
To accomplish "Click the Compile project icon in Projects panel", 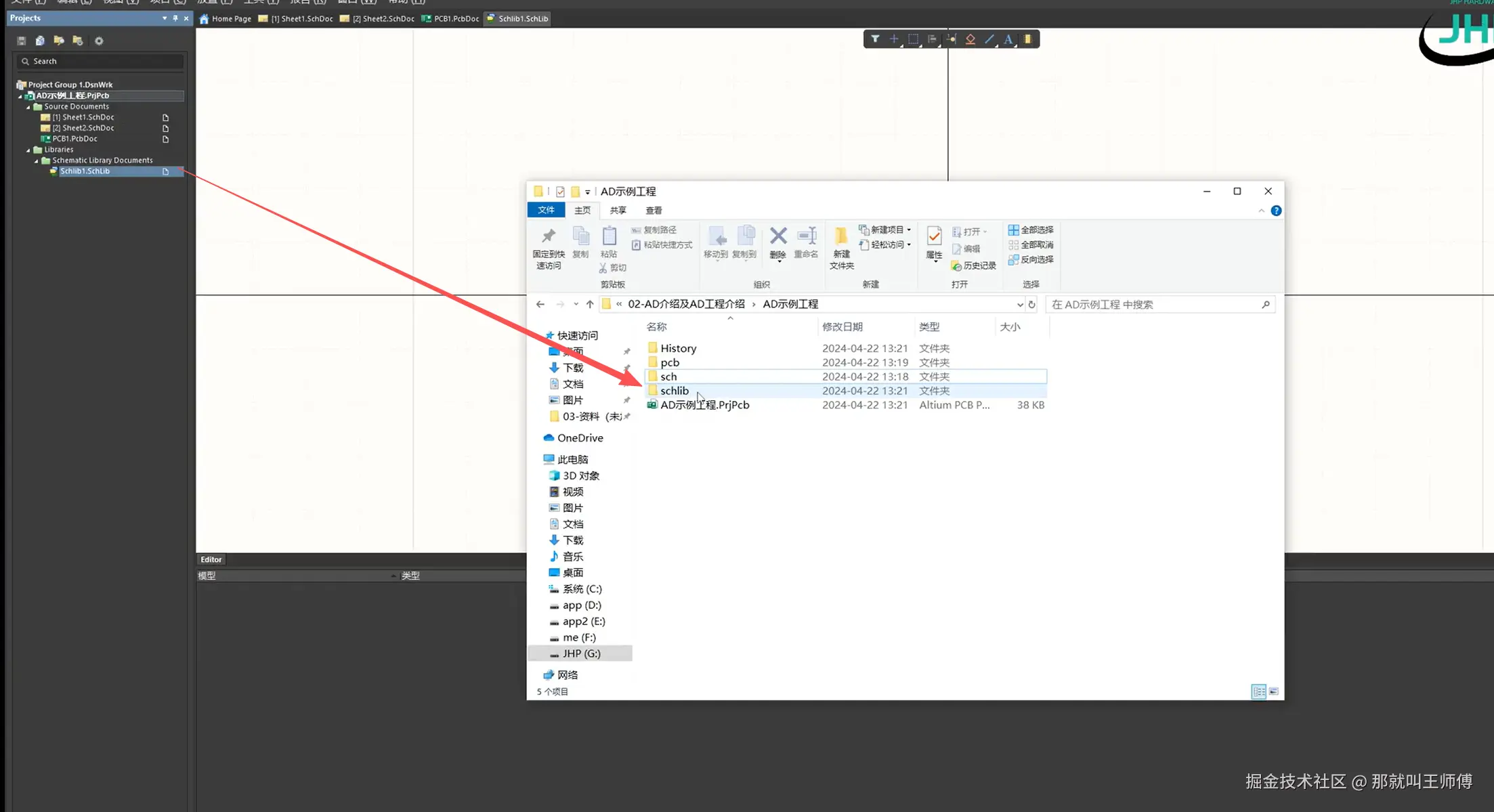I will coord(40,41).
